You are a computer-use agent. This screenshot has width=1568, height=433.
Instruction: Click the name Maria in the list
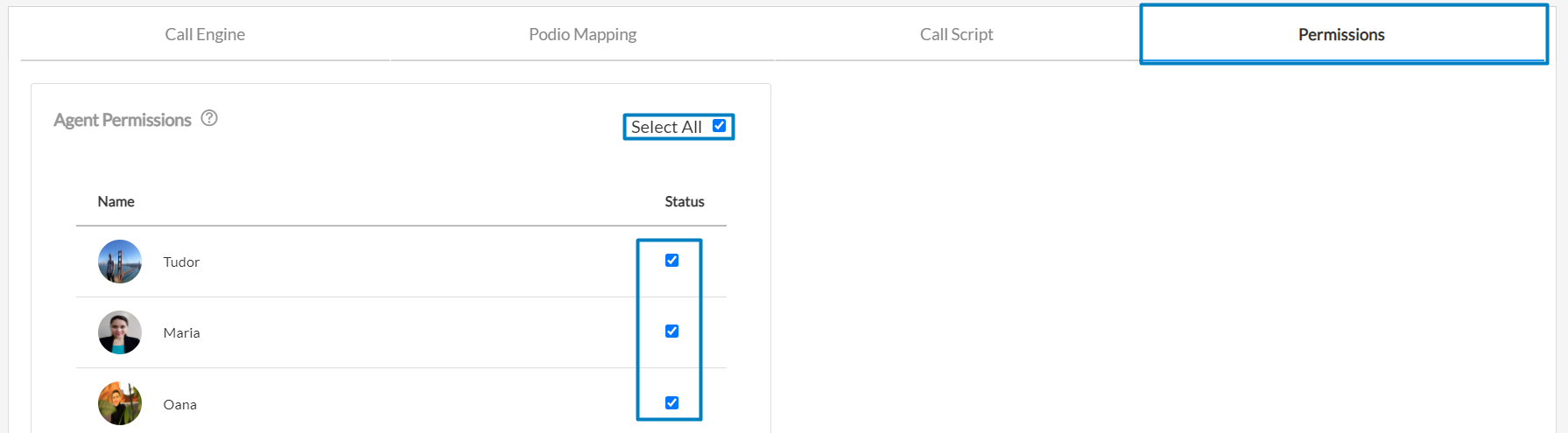[181, 333]
